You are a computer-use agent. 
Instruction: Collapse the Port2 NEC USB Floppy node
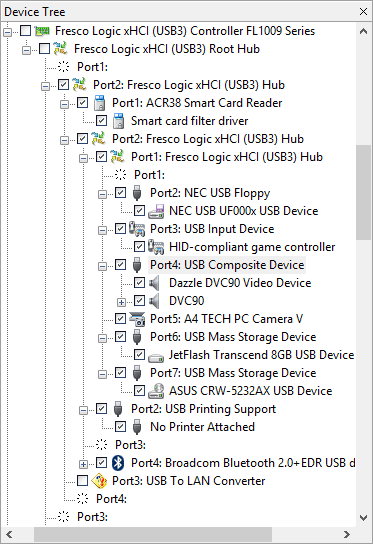tap(102, 194)
